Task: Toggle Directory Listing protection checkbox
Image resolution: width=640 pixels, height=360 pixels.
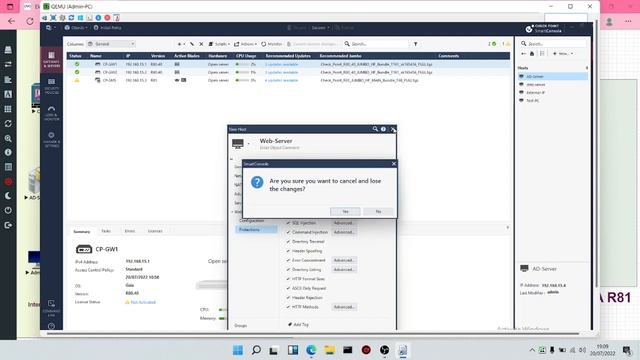Action: click(288, 269)
